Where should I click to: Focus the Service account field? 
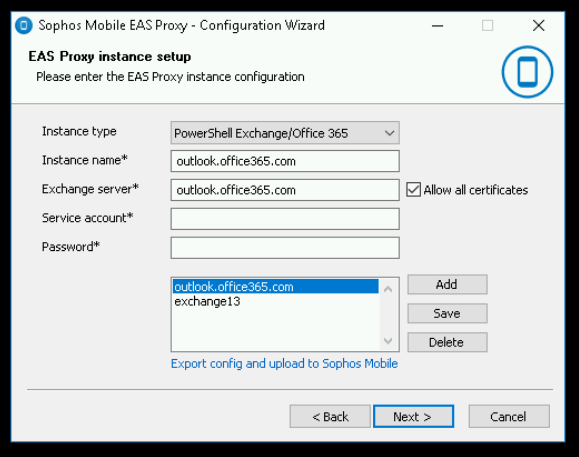click(x=285, y=219)
